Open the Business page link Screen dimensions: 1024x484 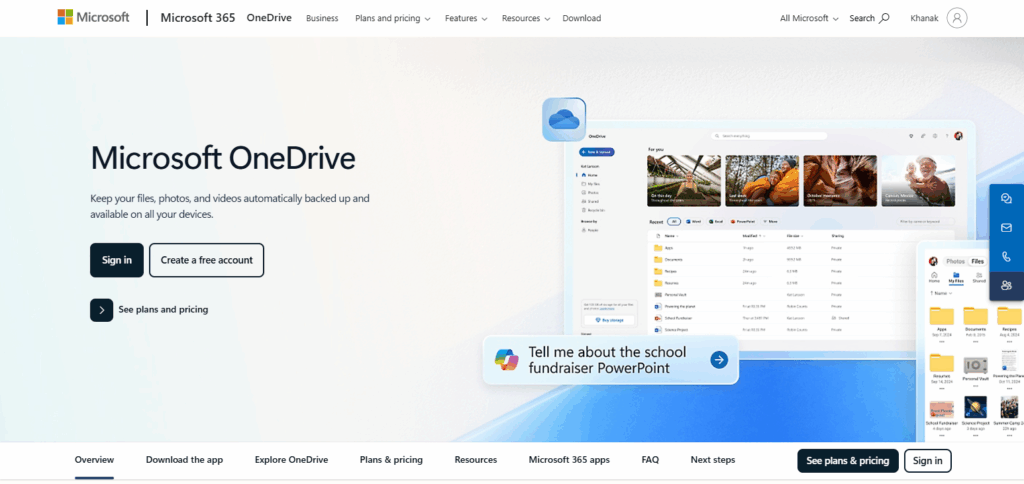coord(322,18)
